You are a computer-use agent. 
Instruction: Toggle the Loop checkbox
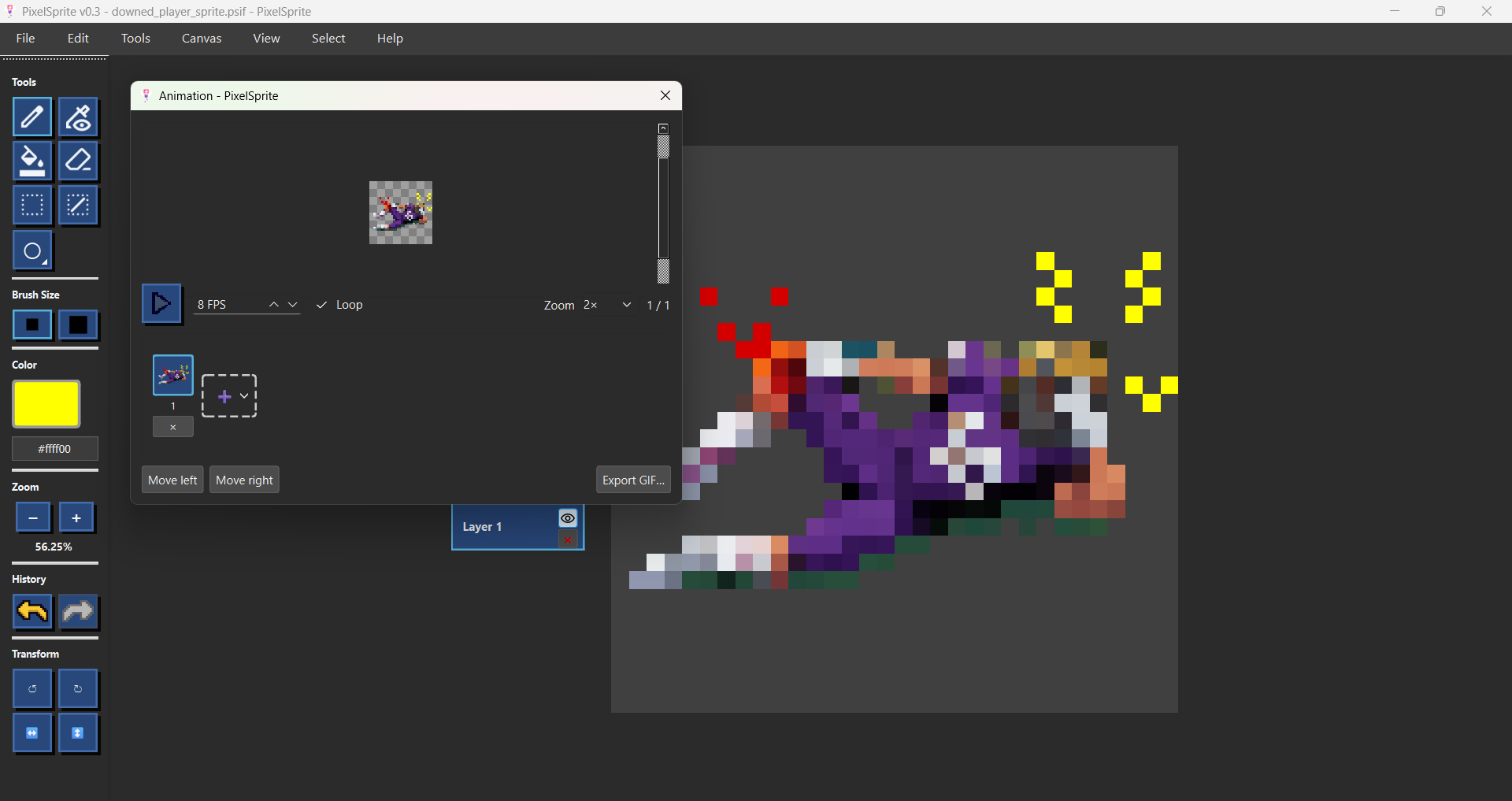tap(339, 305)
